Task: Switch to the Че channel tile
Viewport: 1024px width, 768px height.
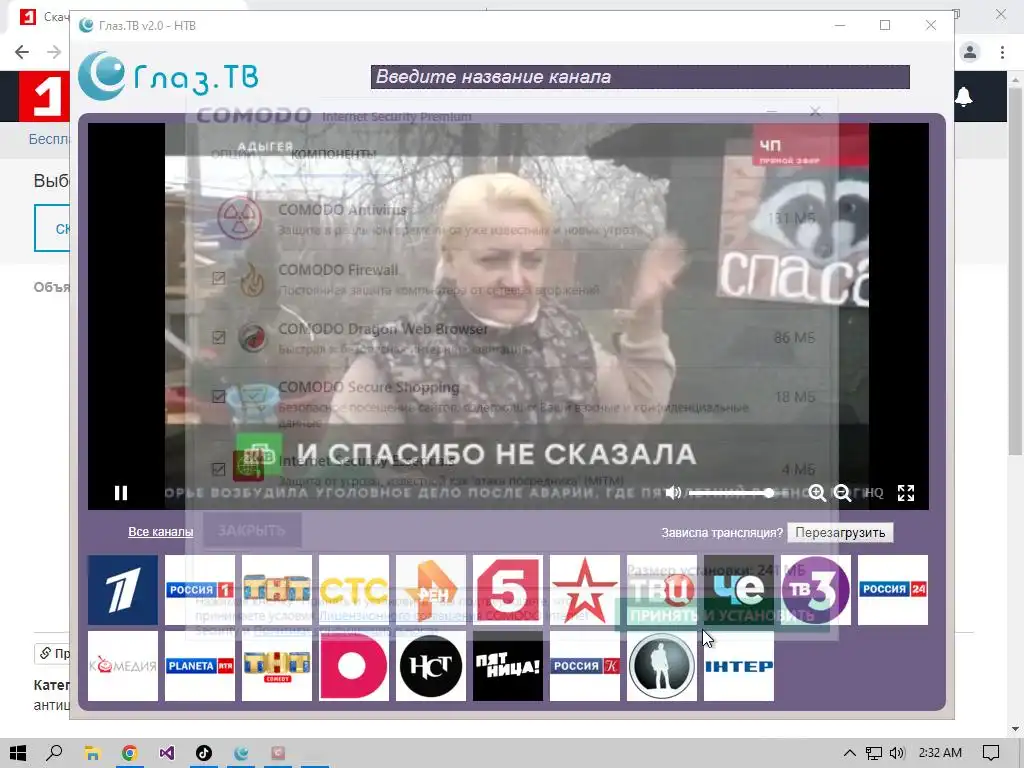Action: [739, 590]
